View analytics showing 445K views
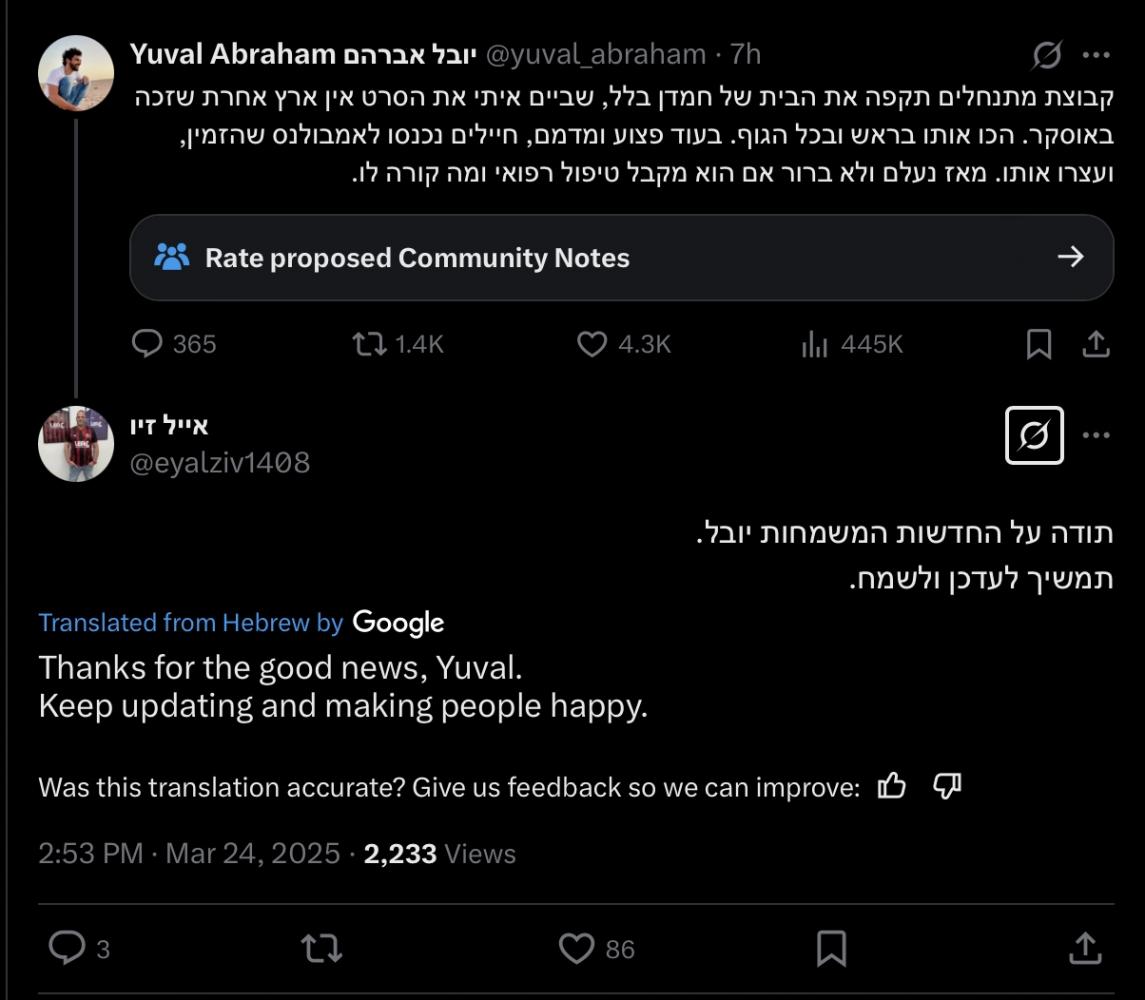 852,344
